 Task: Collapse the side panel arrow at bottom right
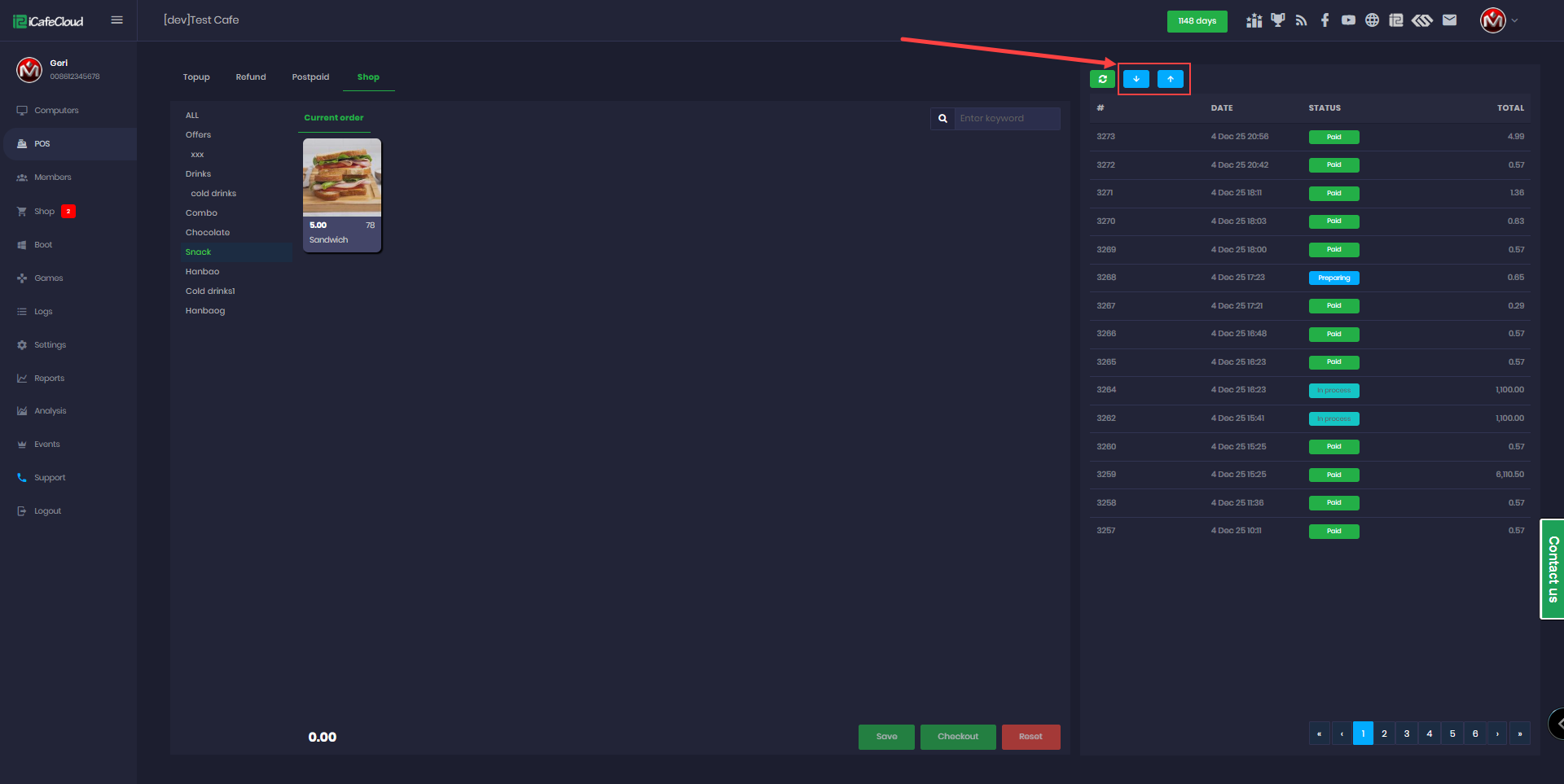pos(1557,724)
